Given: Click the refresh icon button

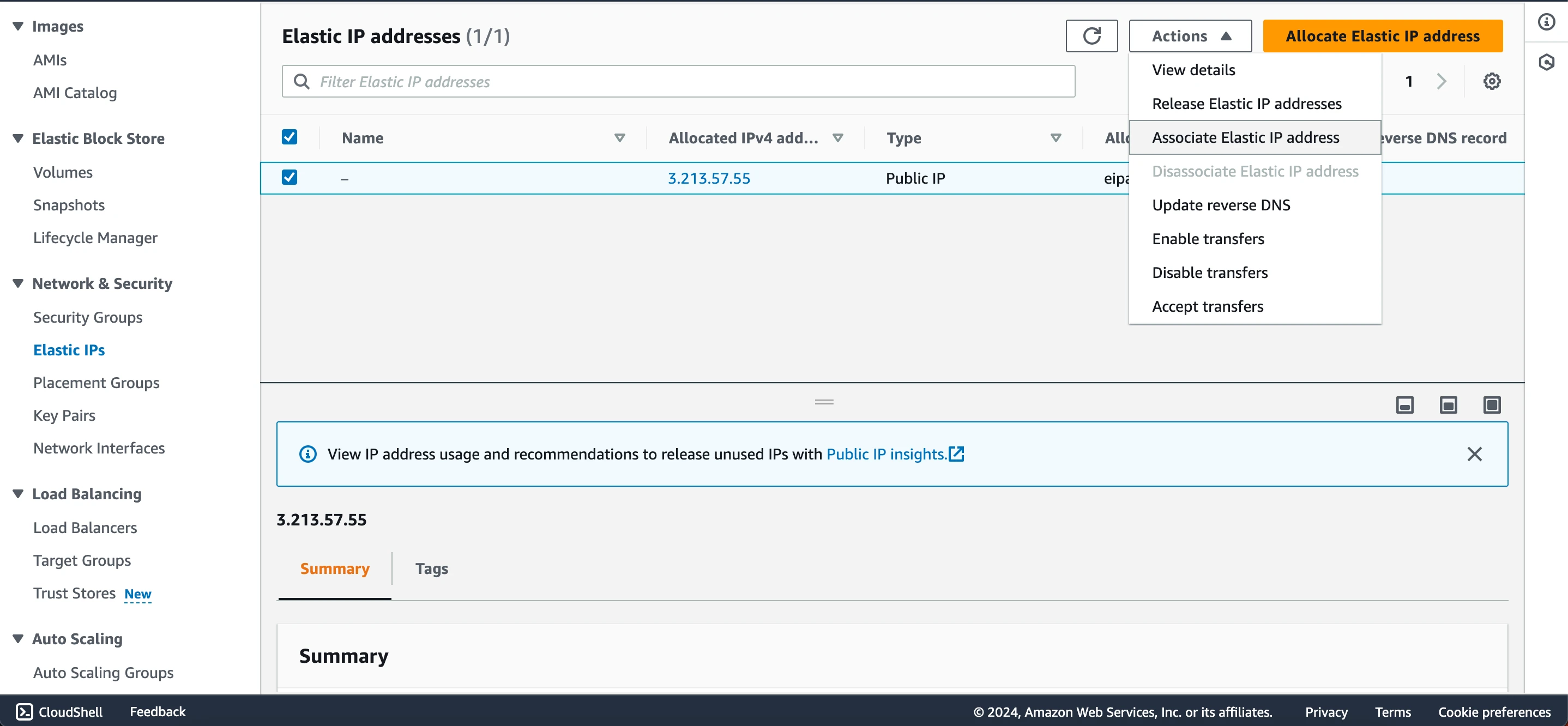Looking at the screenshot, I should pyautogui.click(x=1091, y=36).
